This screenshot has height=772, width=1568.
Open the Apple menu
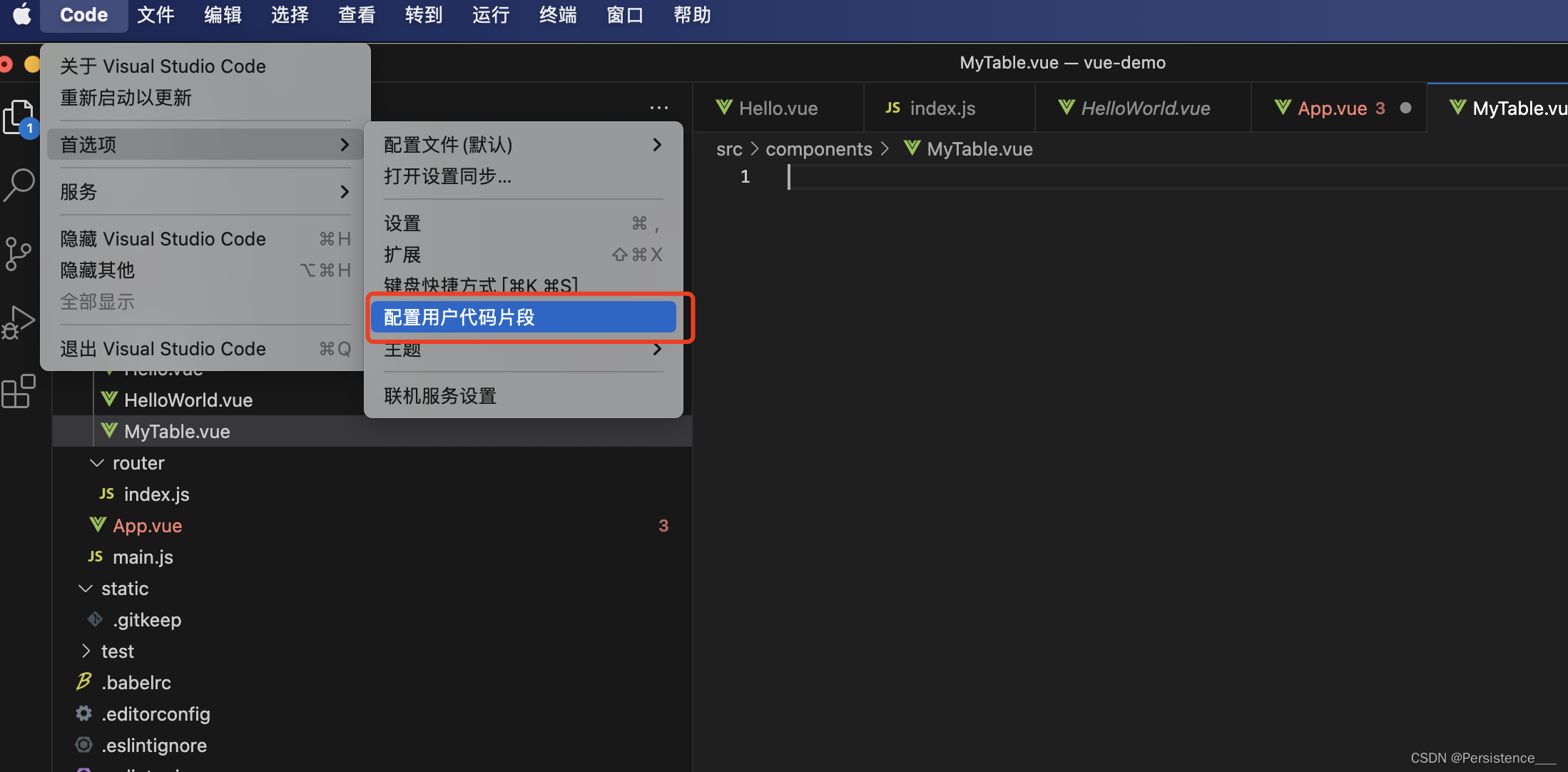[x=22, y=14]
